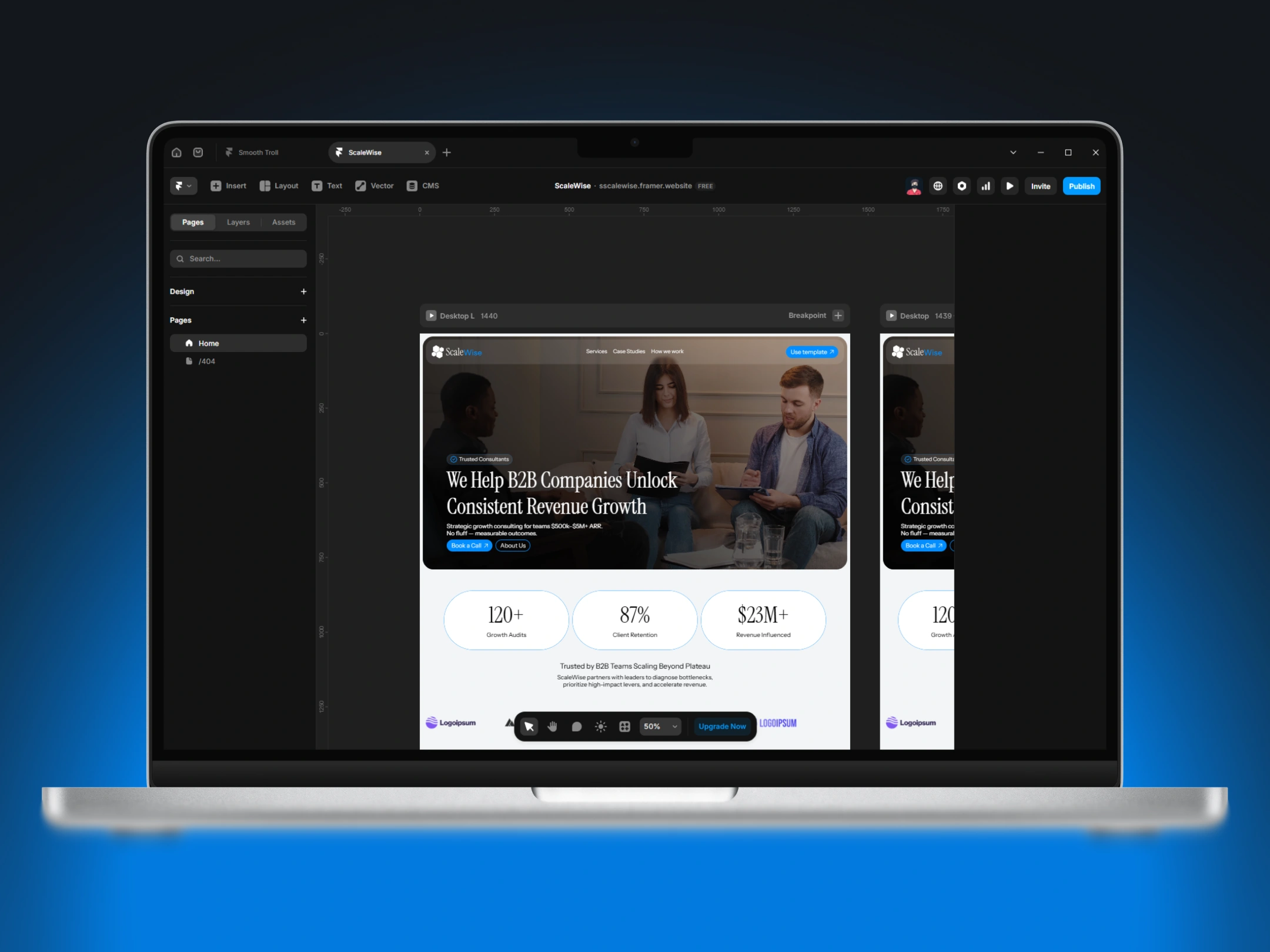Click the Publish button
1270x952 pixels.
[x=1081, y=186]
